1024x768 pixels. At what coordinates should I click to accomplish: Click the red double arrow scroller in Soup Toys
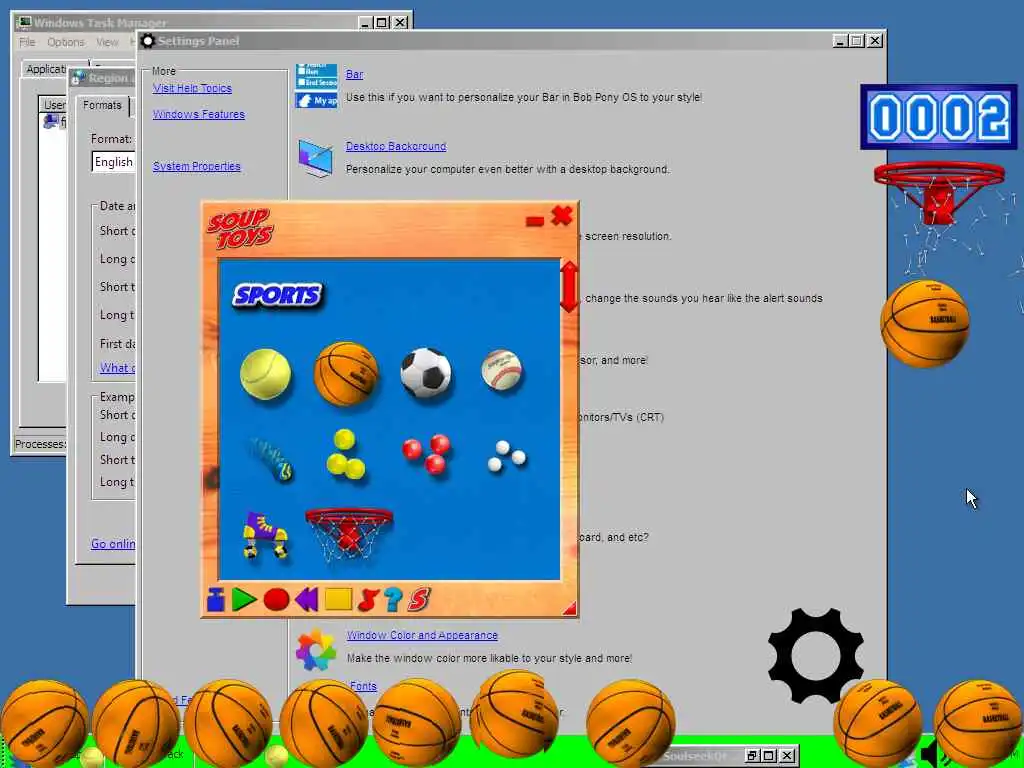tap(569, 287)
